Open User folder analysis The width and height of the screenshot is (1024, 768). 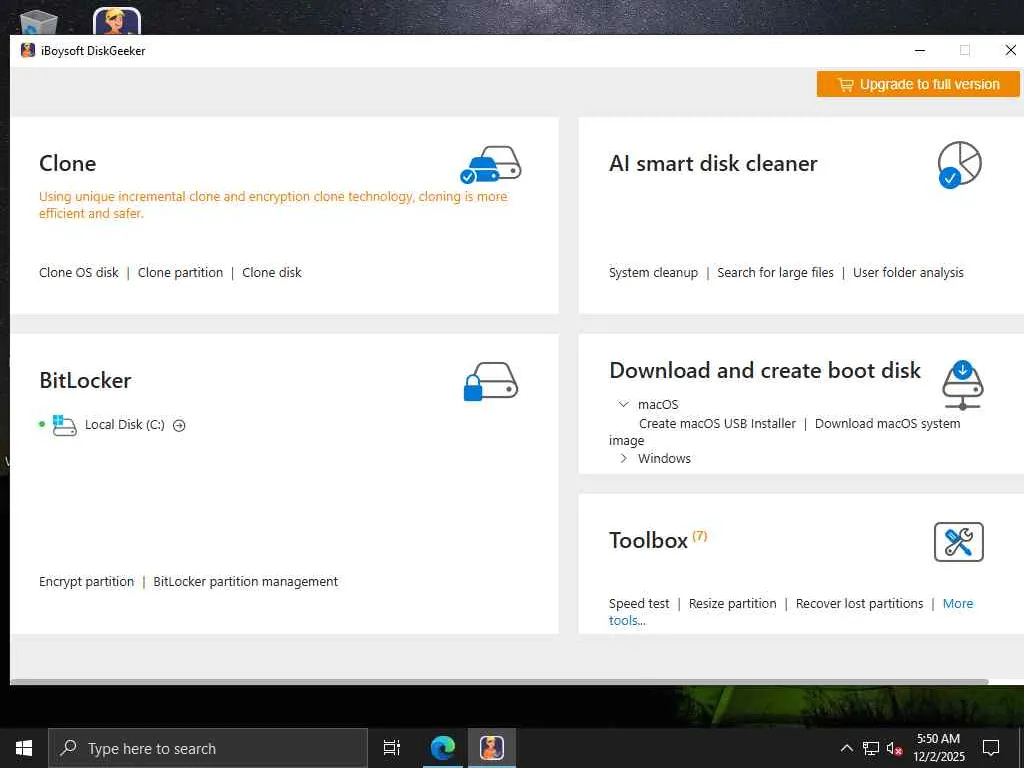pyautogui.click(x=908, y=272)
